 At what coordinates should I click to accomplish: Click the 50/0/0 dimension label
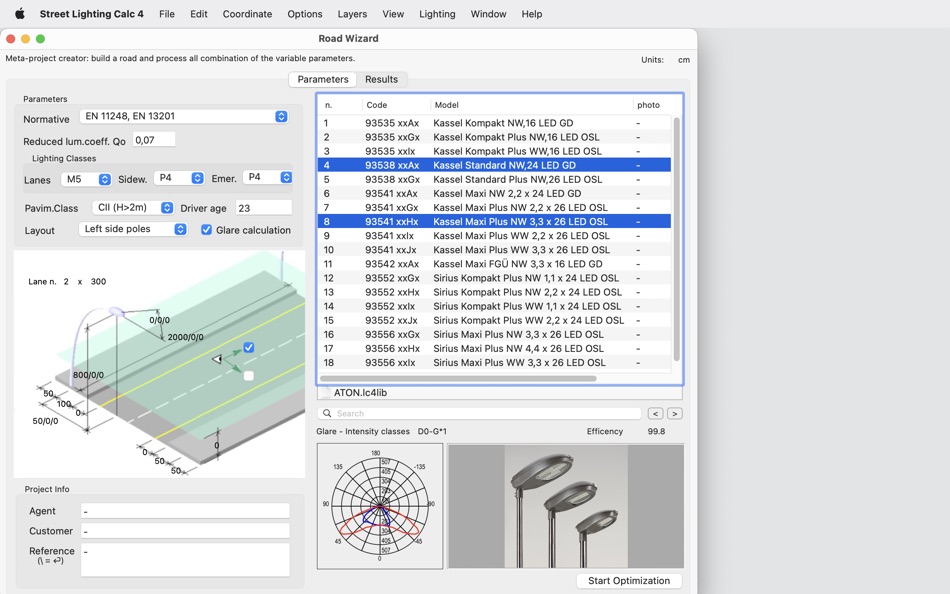pyautogui.click(x=45, y=421)
